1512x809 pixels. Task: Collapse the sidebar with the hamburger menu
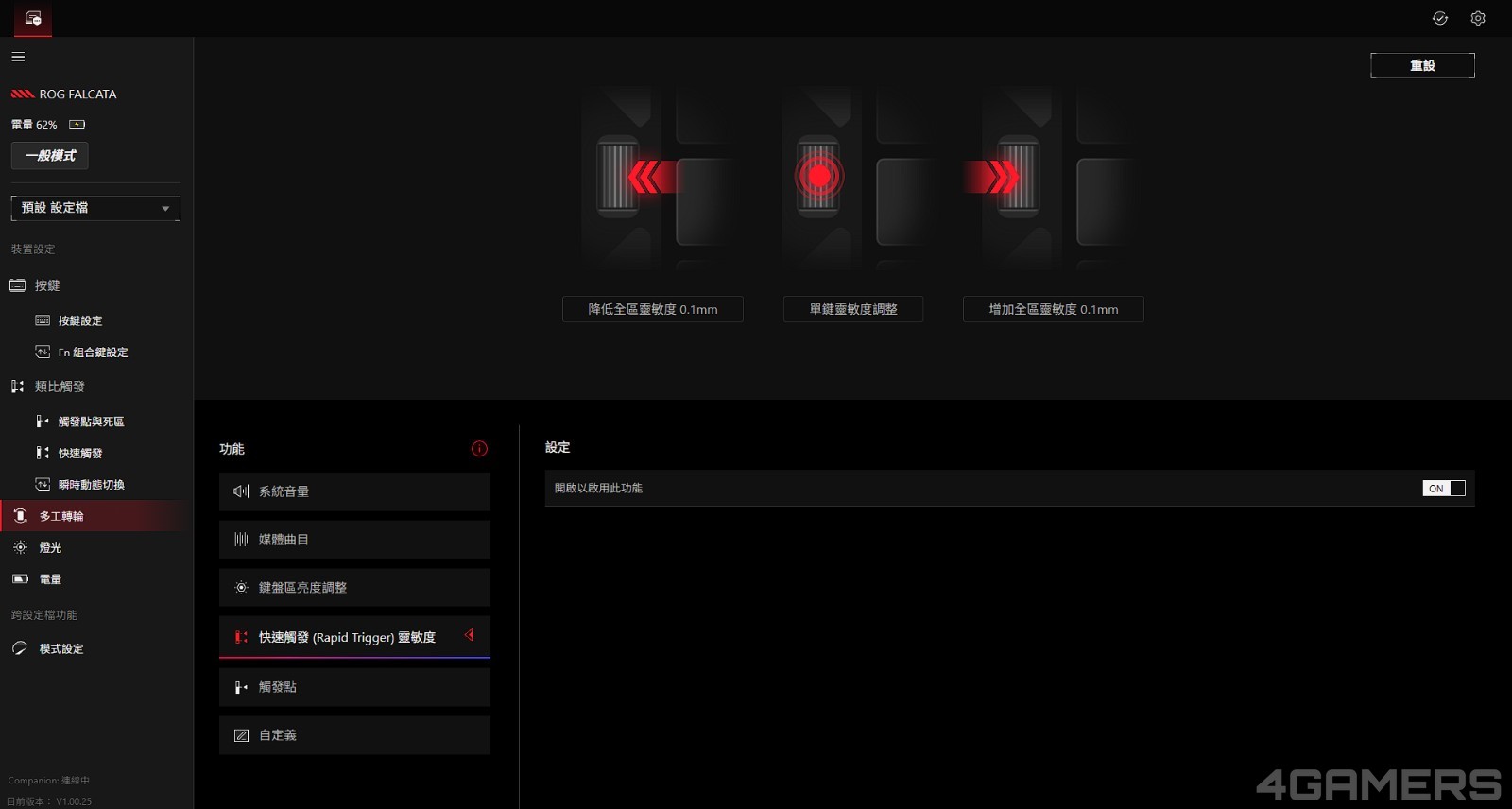18,57
